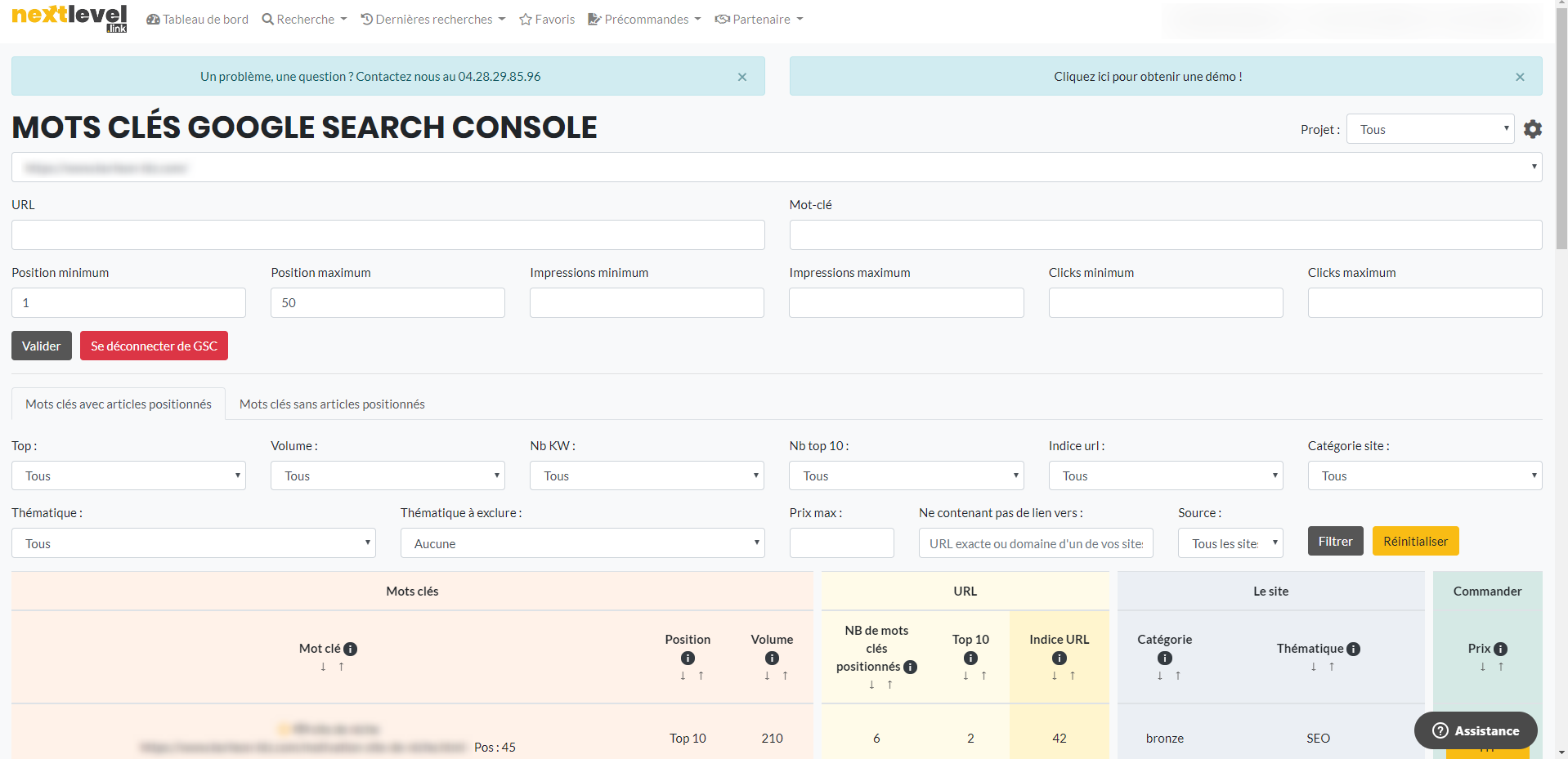The width and height of the screenshot is (1568, 759).
Task: Expand the Thématique à exclure dropdown
Action: click(582, 543)
